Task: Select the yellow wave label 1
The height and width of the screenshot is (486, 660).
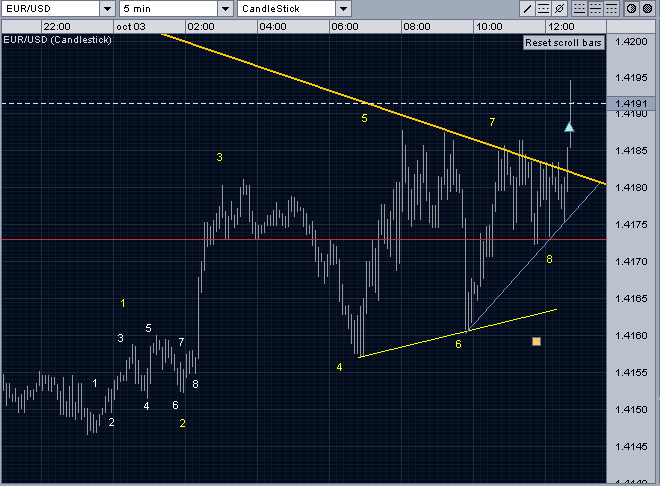Action: tap(122, 303)
